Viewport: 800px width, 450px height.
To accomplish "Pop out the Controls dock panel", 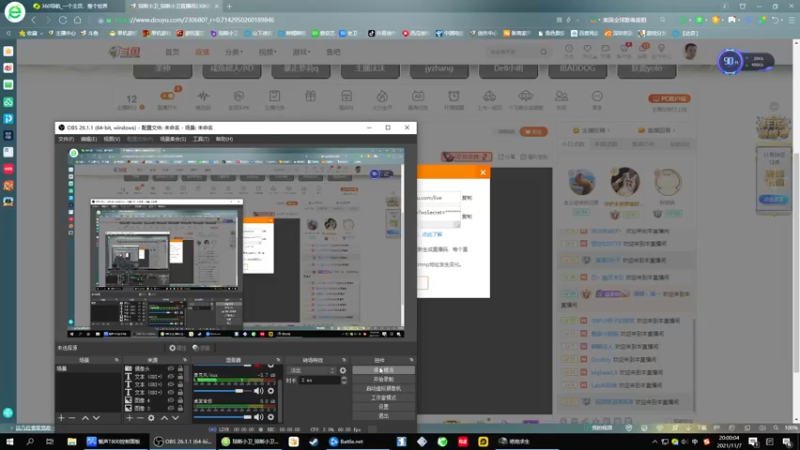I will (x=411, y=360).
